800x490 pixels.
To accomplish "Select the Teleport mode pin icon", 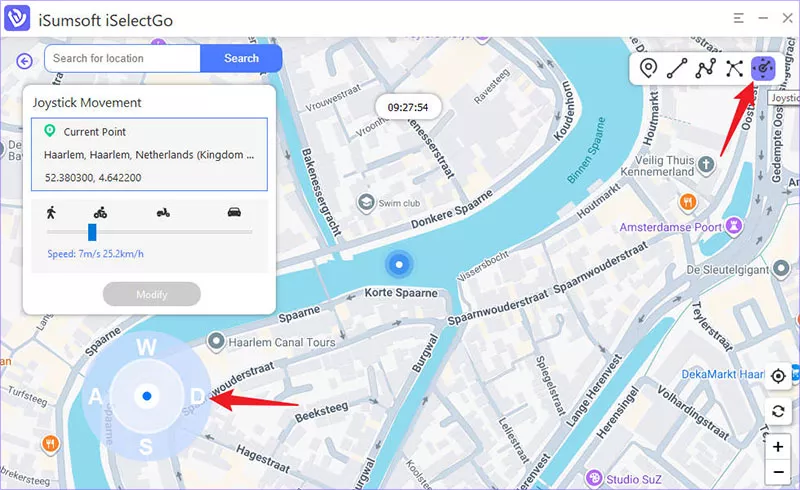I will (649, 68).
